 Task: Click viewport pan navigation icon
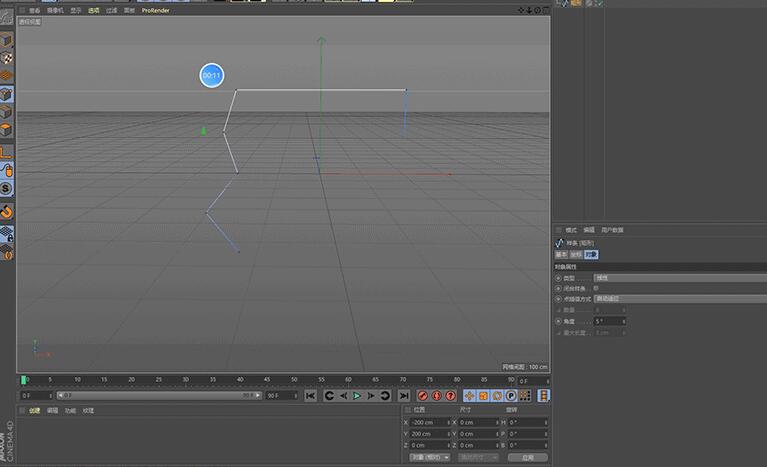pyautogui.click(x=521, y=10)
